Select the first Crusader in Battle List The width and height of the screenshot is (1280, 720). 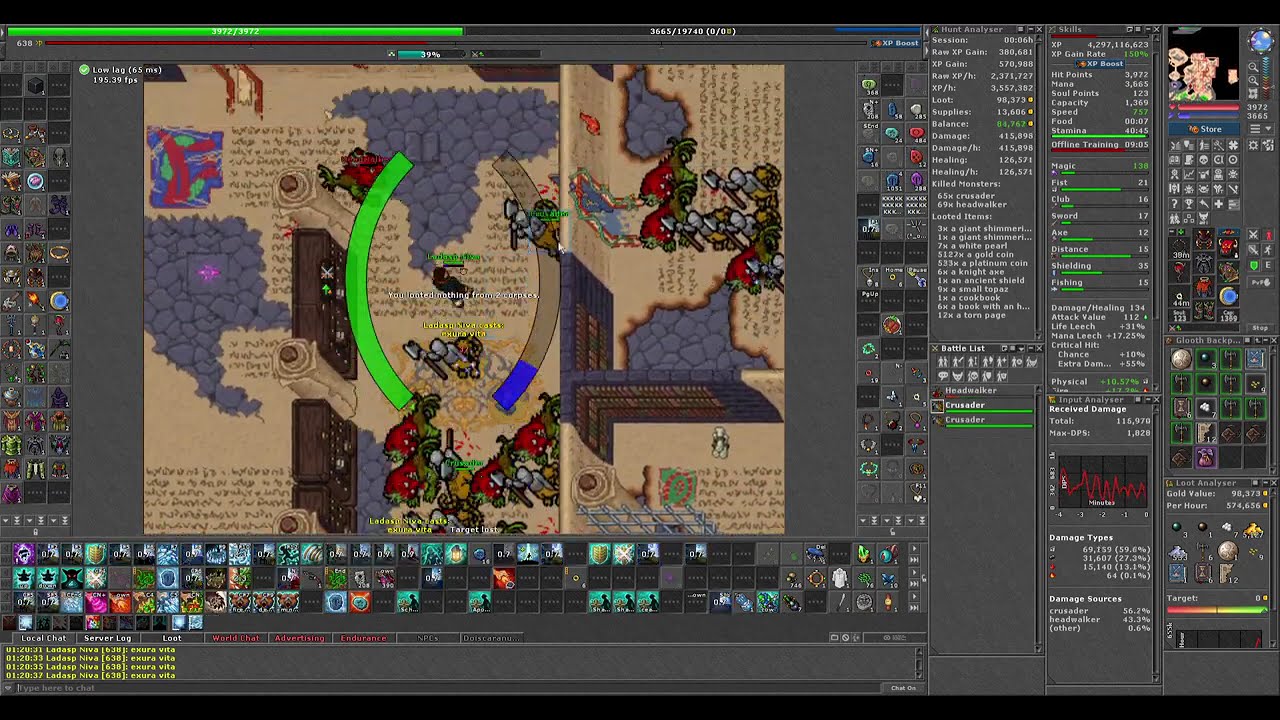pyautogui.click(x=983, y=405)
